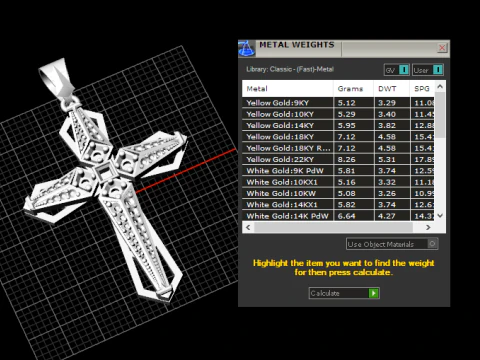Select the White Gold:14K PdW row
The image size is (480, 360).
tap(338, 216)
